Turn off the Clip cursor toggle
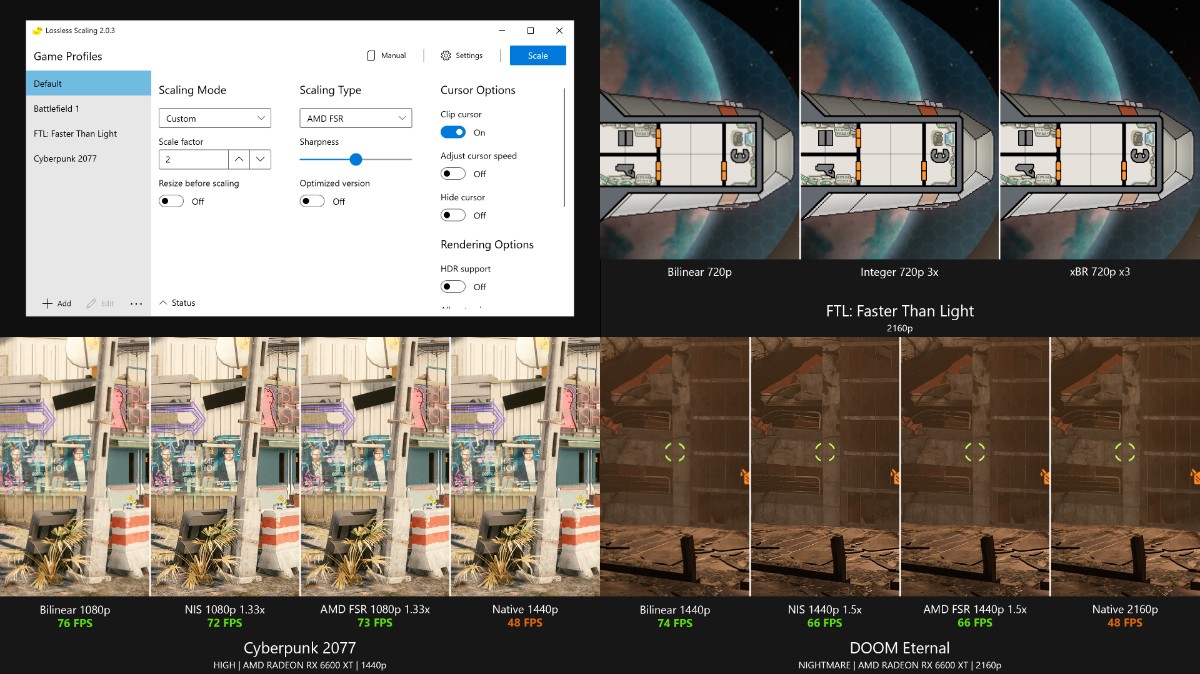 (x=453, y=132)
